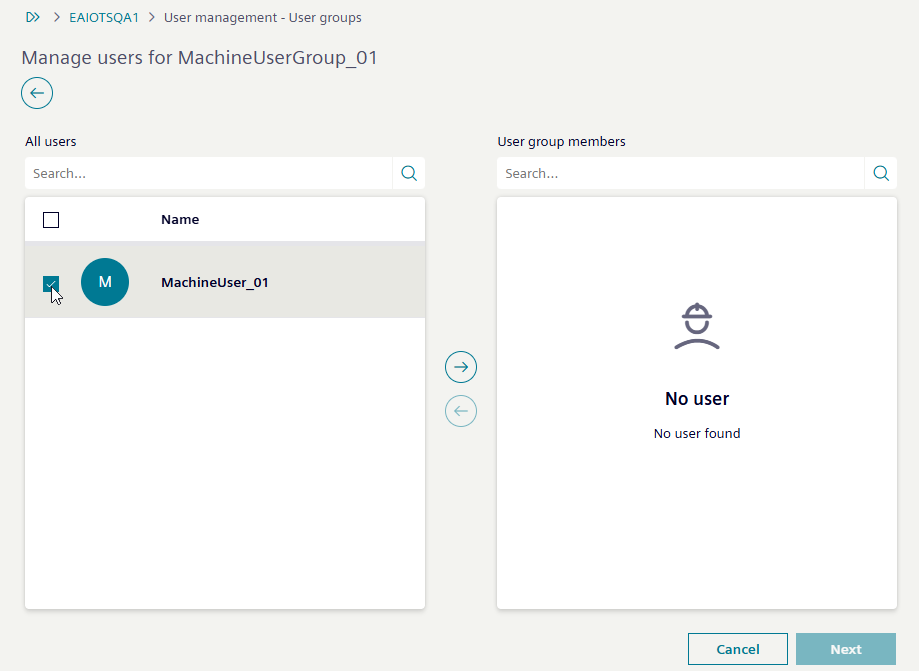Go back using the circled left arrow
This screenshot has width=919, height=671.
(37, 93)
